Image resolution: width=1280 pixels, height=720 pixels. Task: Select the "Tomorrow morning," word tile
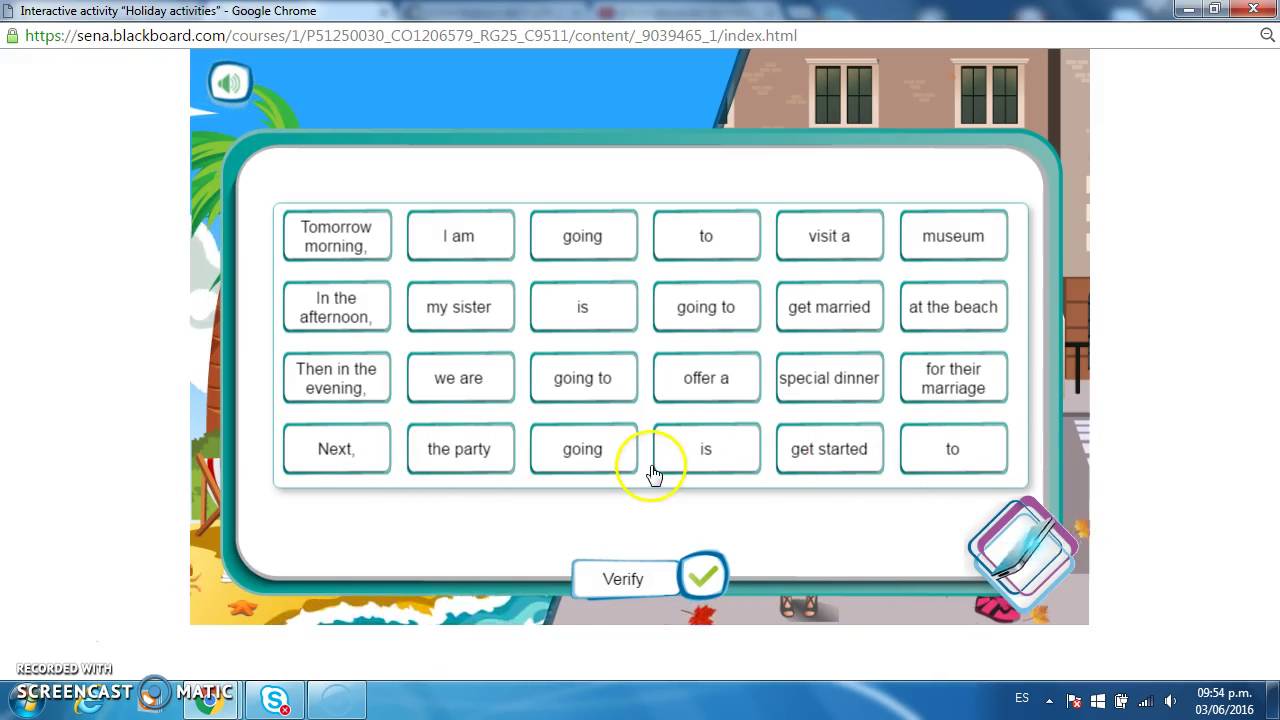pyautogui.click(x=337, y=236)
